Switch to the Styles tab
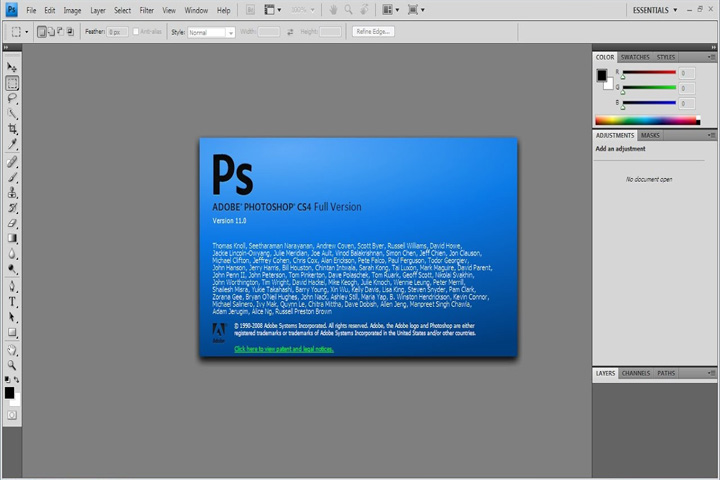The image size is (720, 480). point(666,57)
